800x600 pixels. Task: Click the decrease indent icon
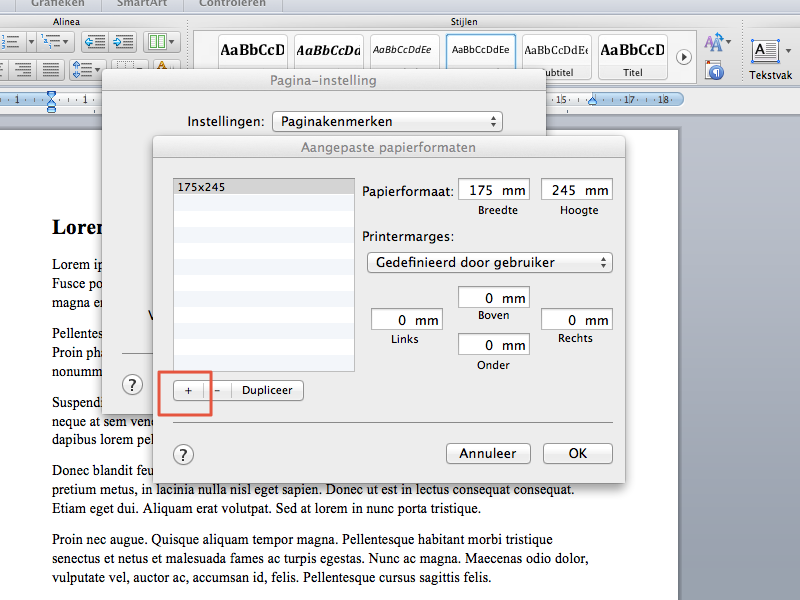(95, 42)
